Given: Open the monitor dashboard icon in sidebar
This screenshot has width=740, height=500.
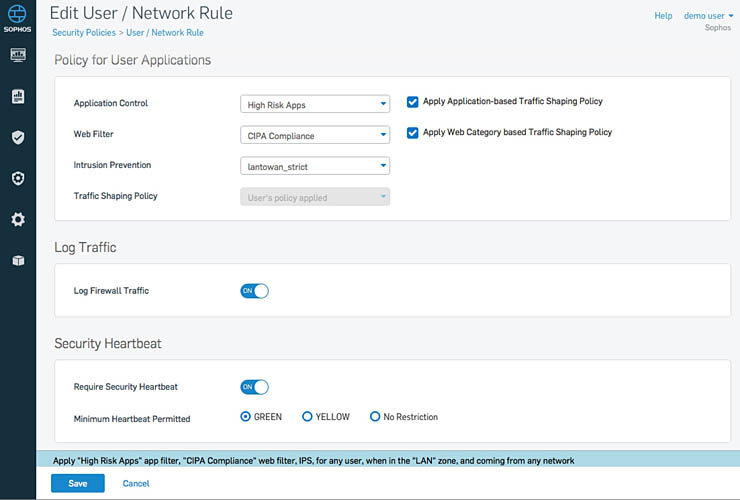Looking at the screenshot, I should click(18, 55).
